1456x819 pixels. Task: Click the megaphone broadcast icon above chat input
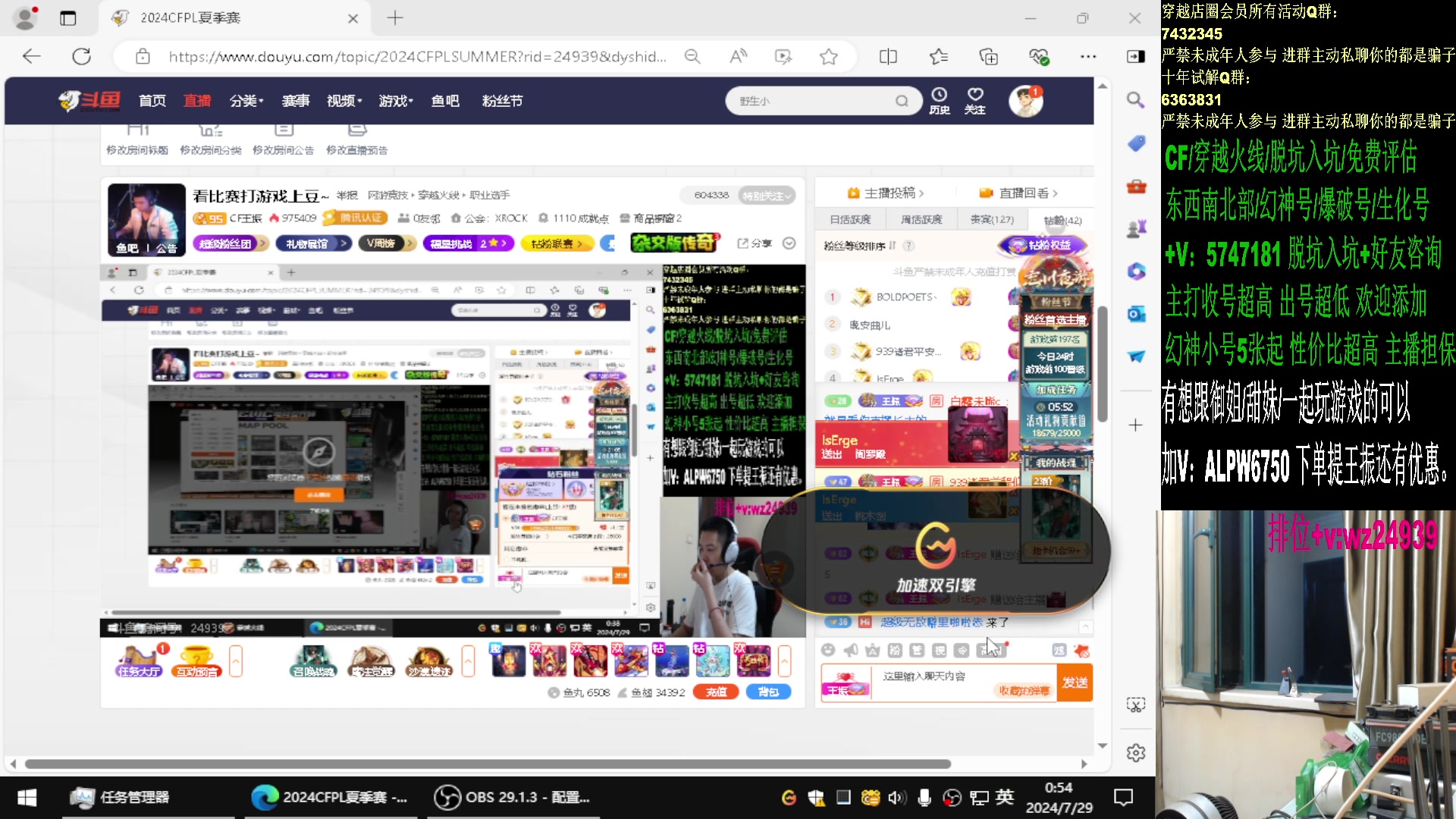(850, 650)
